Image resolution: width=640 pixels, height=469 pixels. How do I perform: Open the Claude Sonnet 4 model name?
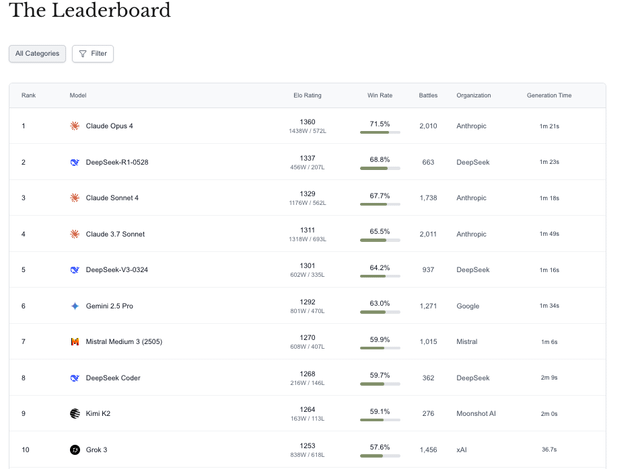pyautogui.click(x=112, y=198)
